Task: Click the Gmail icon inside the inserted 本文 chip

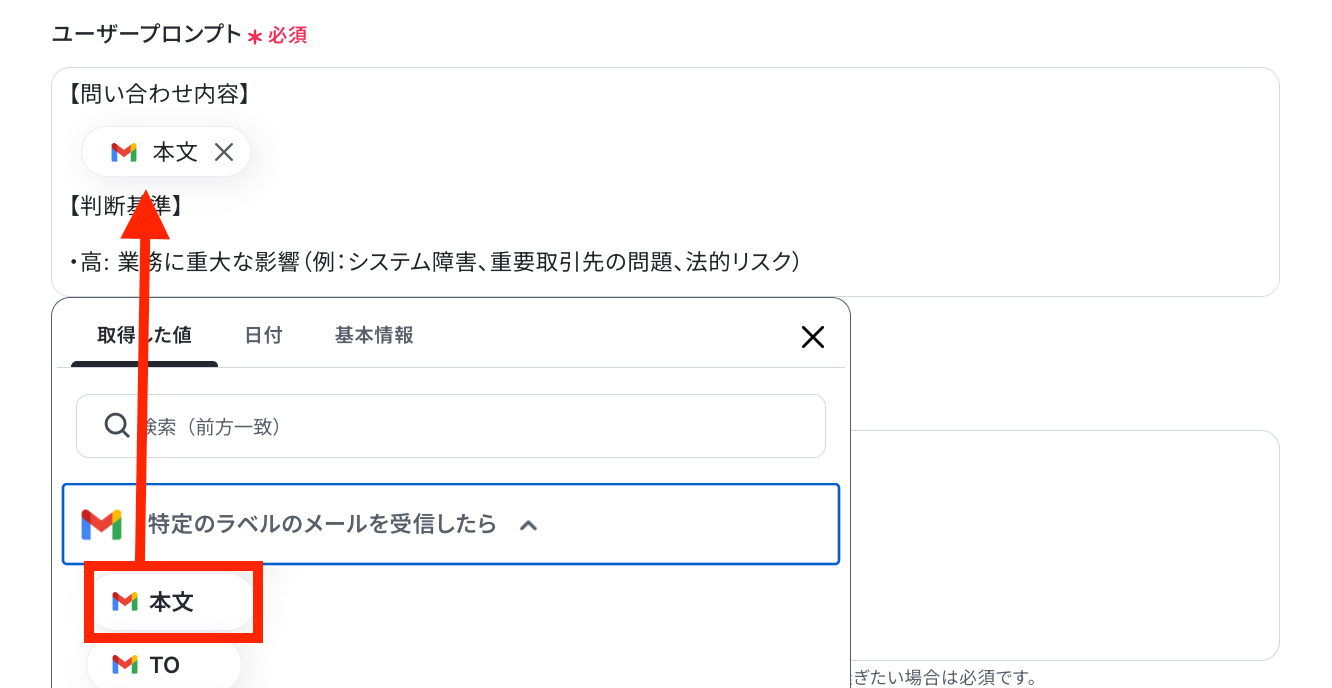Action: 124,152
